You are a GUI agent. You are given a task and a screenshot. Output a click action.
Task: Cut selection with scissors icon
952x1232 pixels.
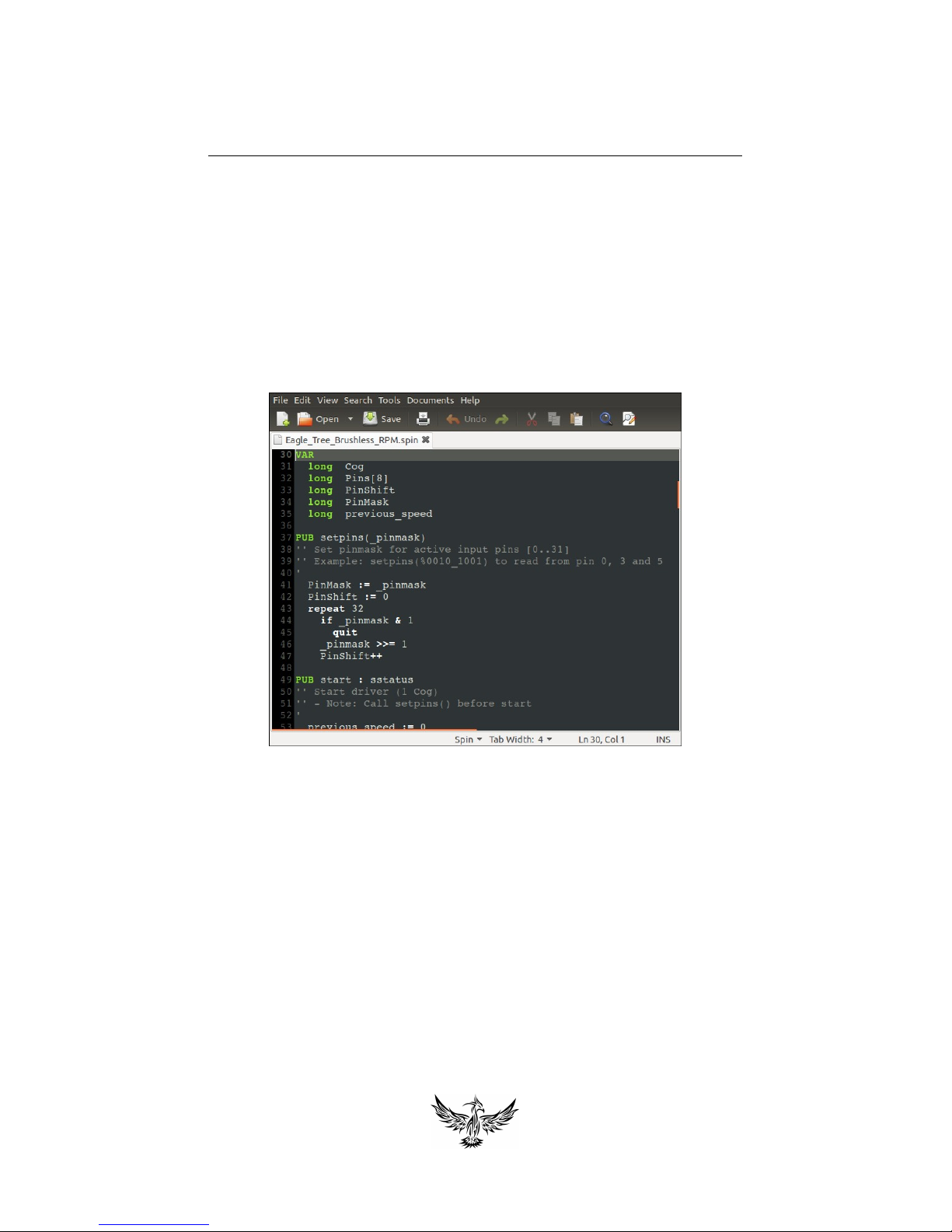point(532,419)
